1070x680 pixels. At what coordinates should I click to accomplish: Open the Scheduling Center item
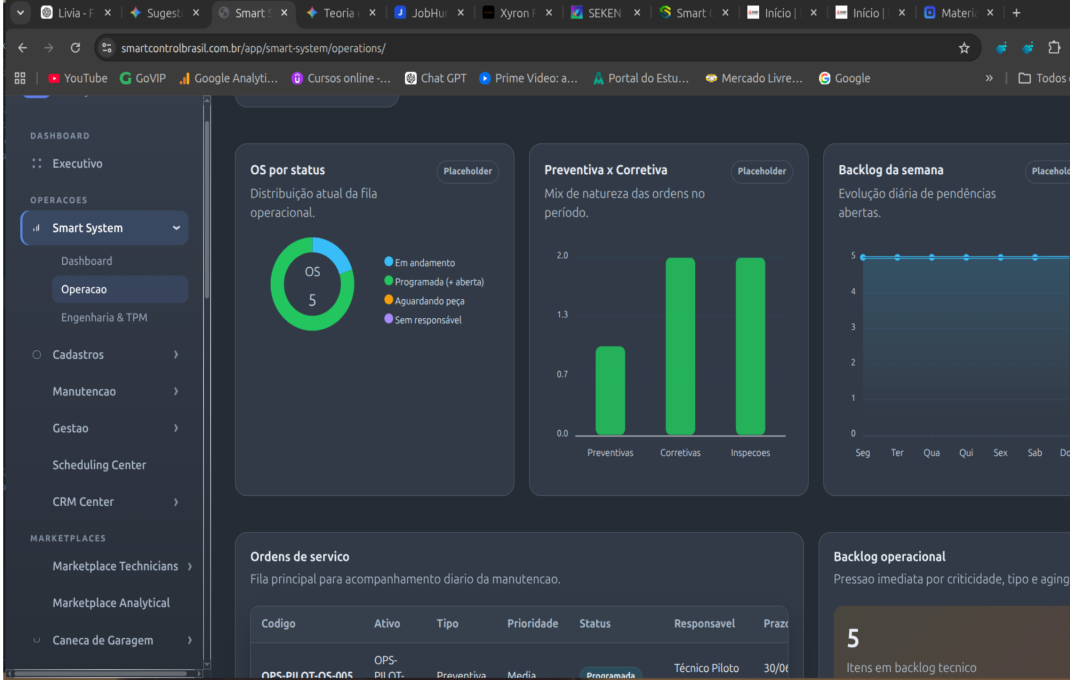pos(99,465)
